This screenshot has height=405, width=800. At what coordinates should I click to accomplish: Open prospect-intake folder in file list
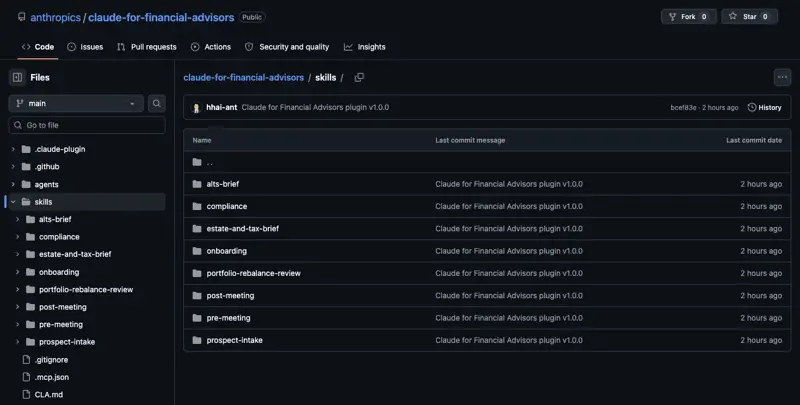coord(234,340)
